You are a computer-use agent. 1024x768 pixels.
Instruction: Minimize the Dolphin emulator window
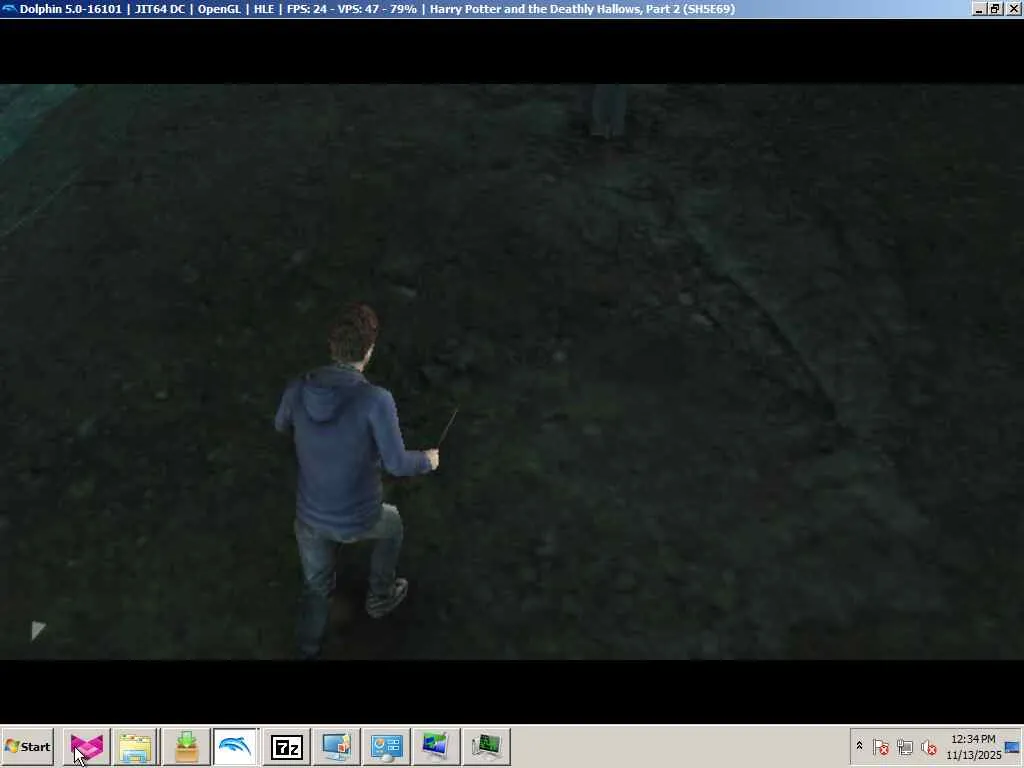pos(979,9)
